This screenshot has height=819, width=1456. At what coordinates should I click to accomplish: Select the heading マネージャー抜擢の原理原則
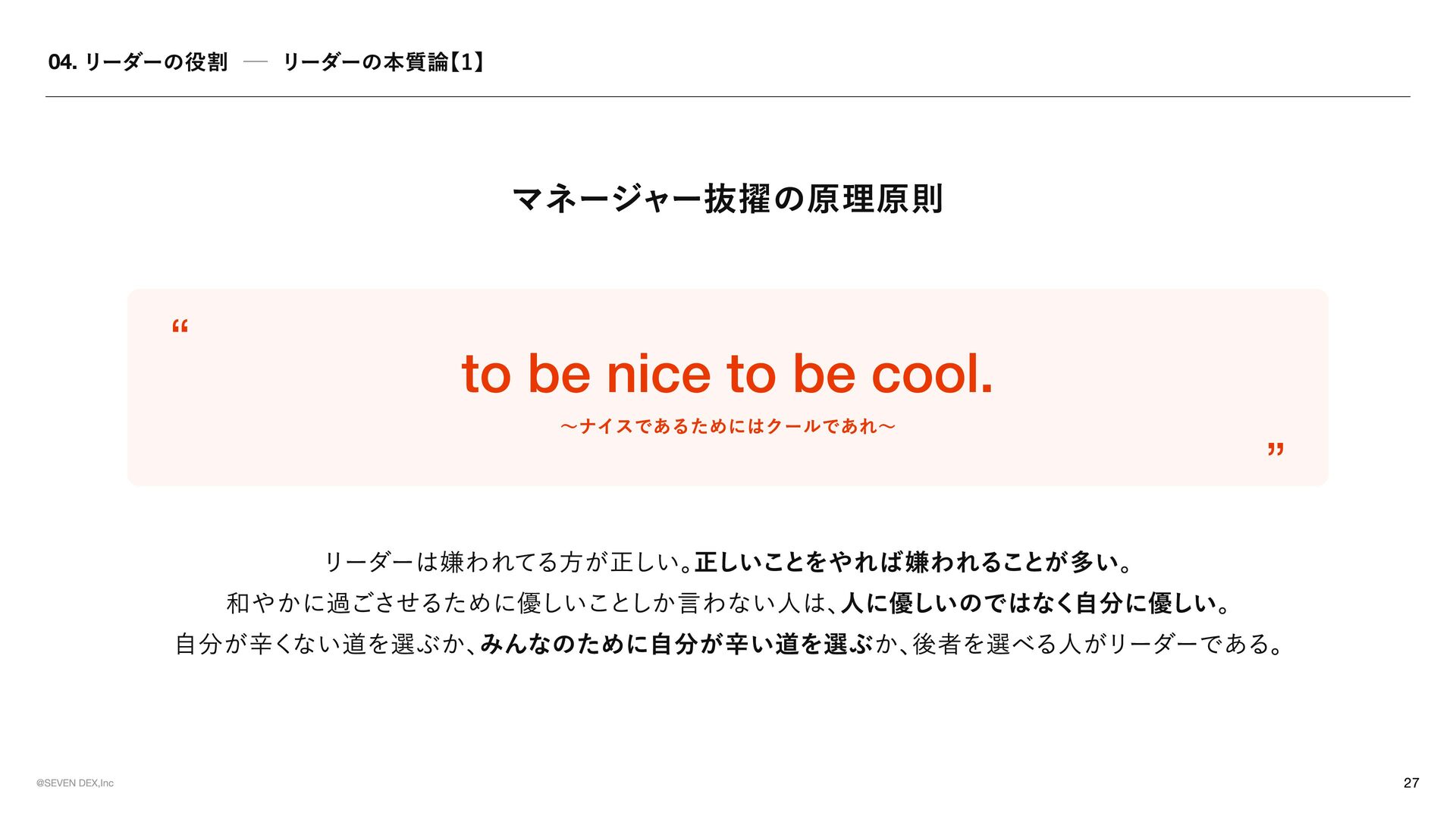[728, 199]
